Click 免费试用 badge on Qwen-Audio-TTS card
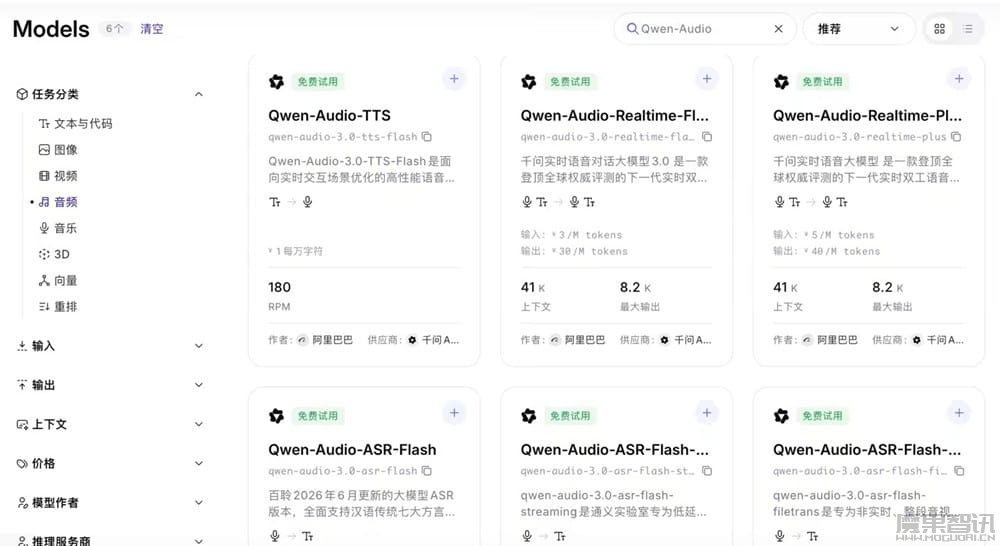This screenshot has height=546, width=1000. click(318, 82)
